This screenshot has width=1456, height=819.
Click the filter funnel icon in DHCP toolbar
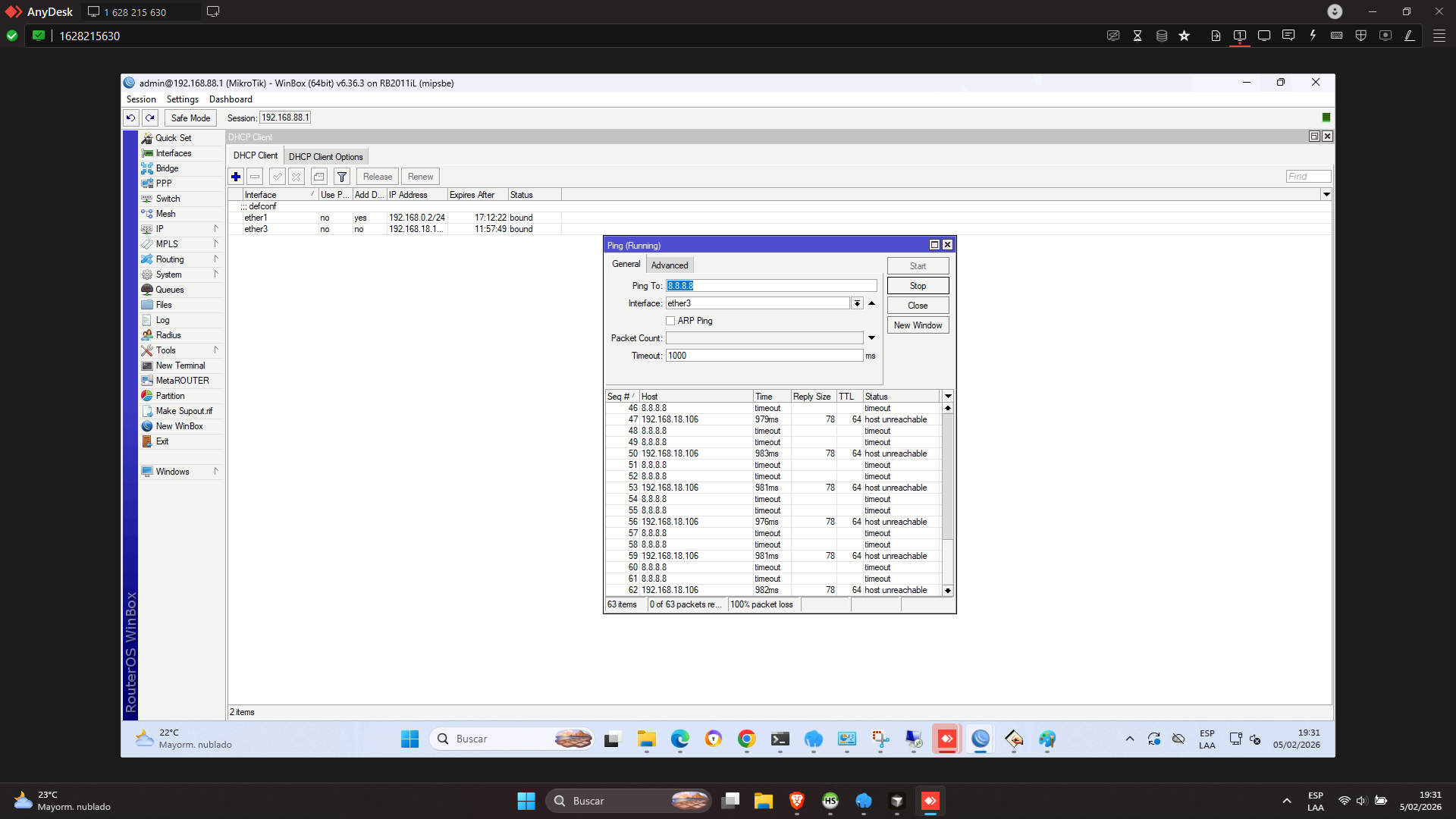342,177
